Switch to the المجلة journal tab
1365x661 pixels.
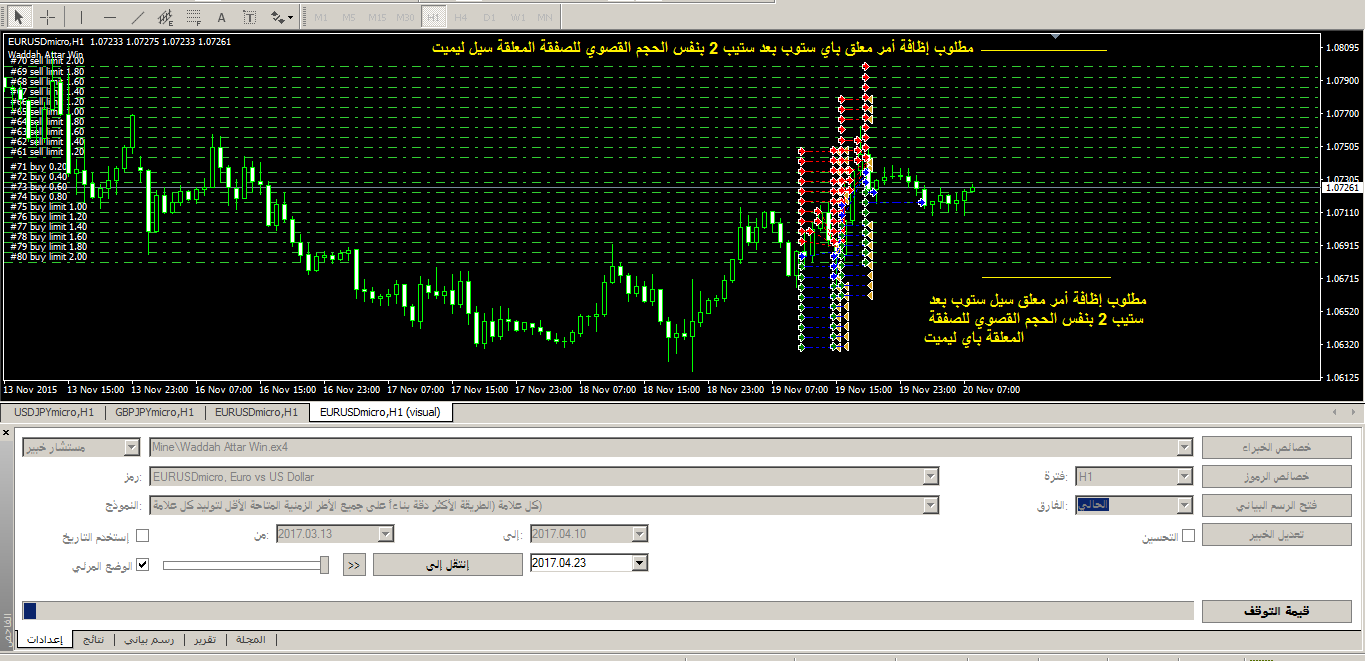[x=249, y=640]
